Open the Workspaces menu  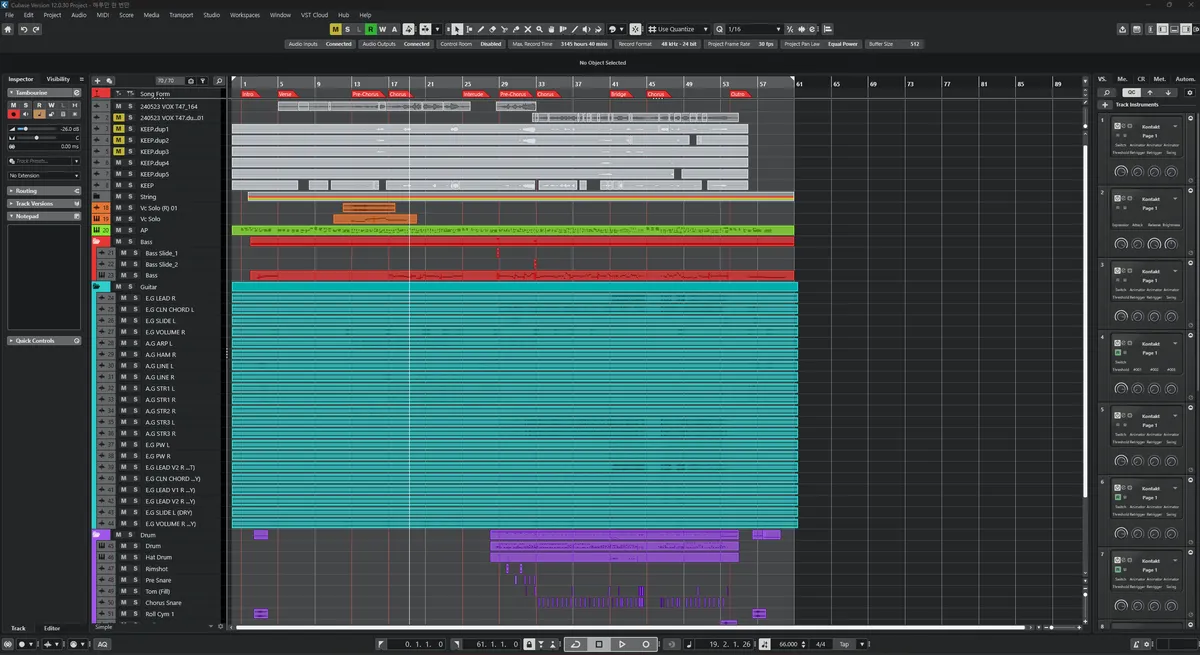(245, 15)
